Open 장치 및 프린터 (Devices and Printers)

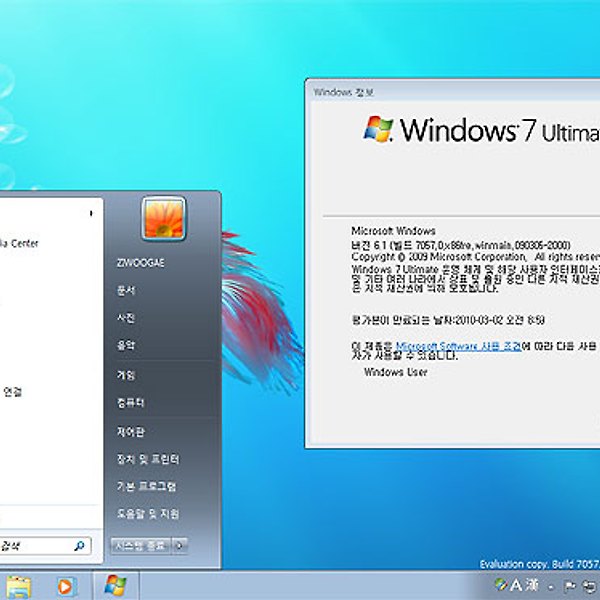tap(148, 459)
